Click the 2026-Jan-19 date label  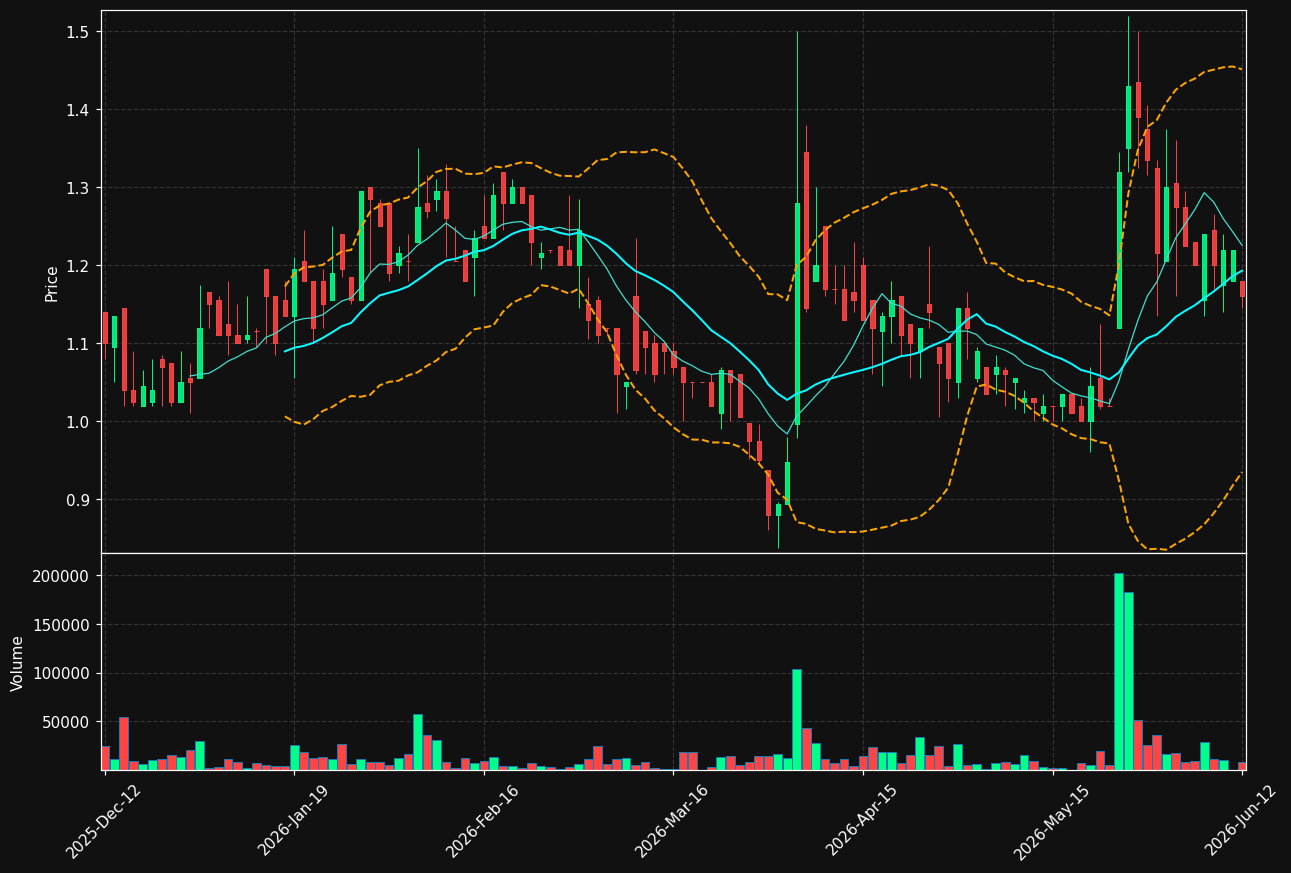[x=294, y=821]
